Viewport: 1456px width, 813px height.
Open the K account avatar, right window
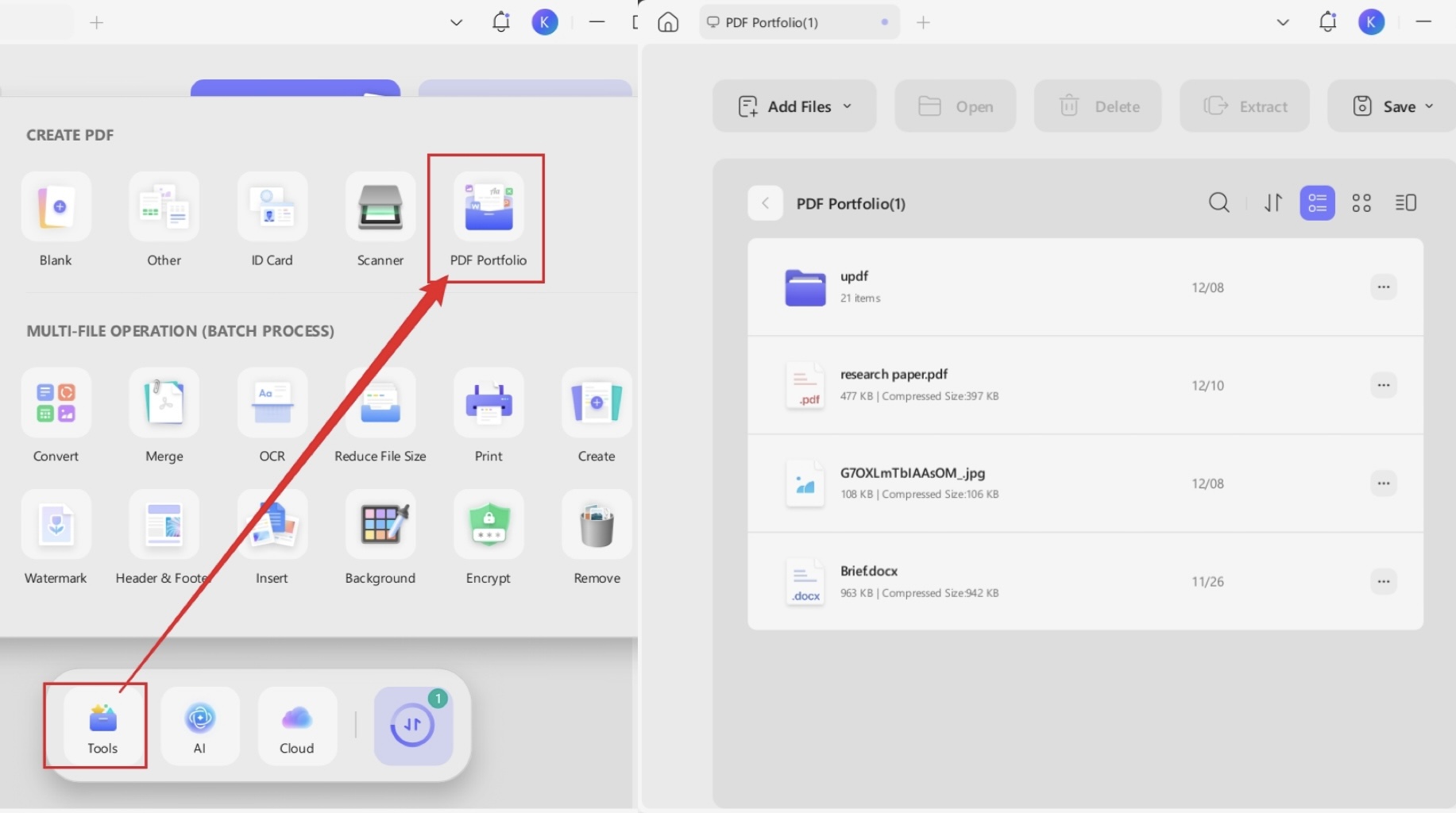[1371, 22]
